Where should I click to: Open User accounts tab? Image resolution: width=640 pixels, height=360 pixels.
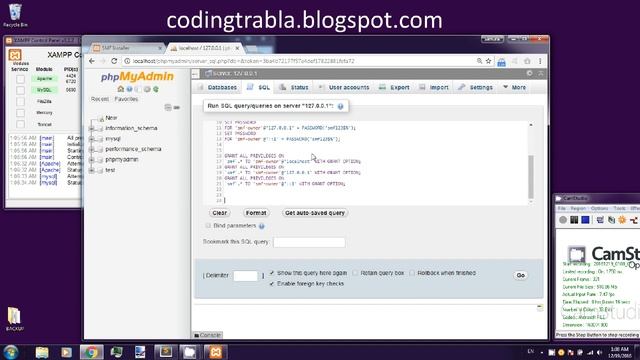pos(344,87)
